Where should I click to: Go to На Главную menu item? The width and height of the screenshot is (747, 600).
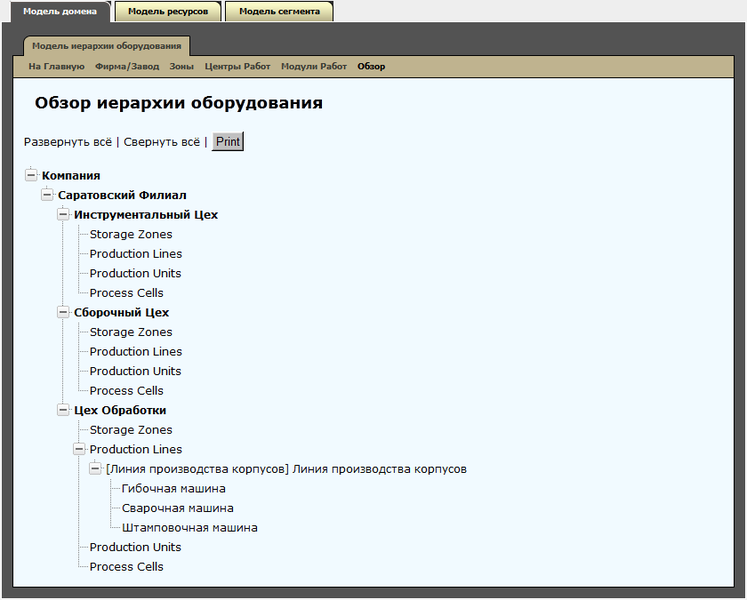coord(56,66)
